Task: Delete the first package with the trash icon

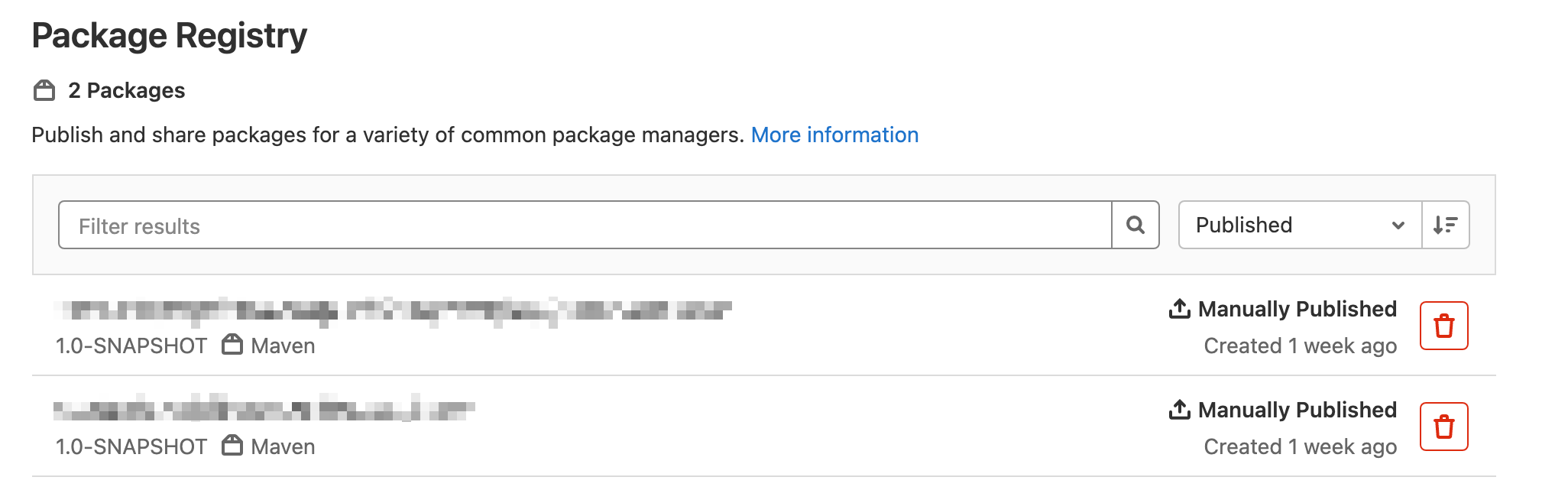Action: click(x=1444, y=326)
